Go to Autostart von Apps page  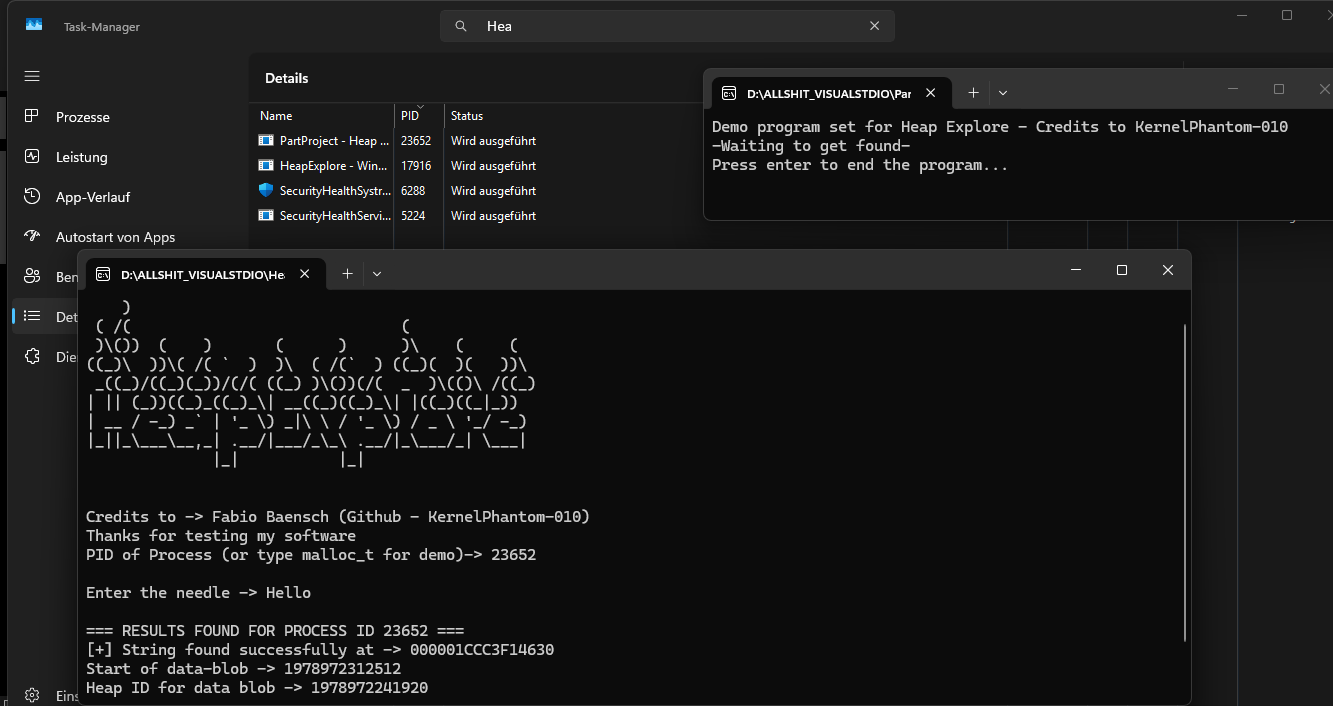tap(115, 237)
